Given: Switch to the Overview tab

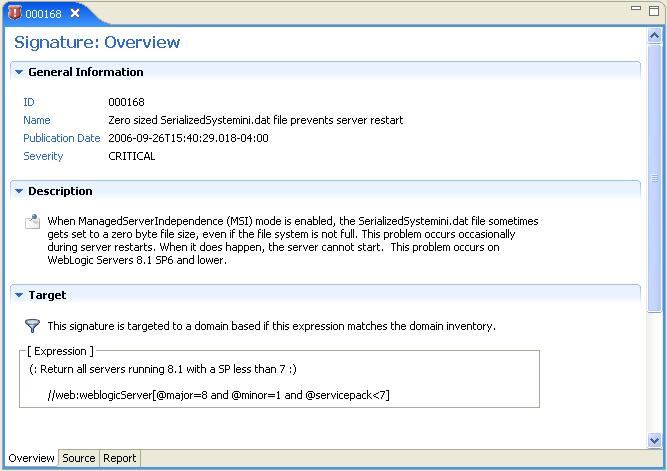Looking at the screenshot, I should pyautogui.click(x=31, y=458).
